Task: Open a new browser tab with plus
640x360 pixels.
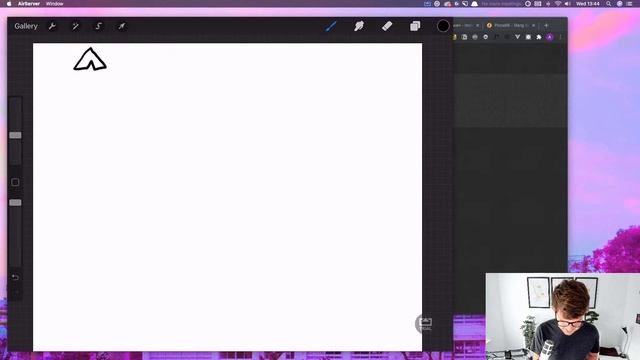Action: 546,25
